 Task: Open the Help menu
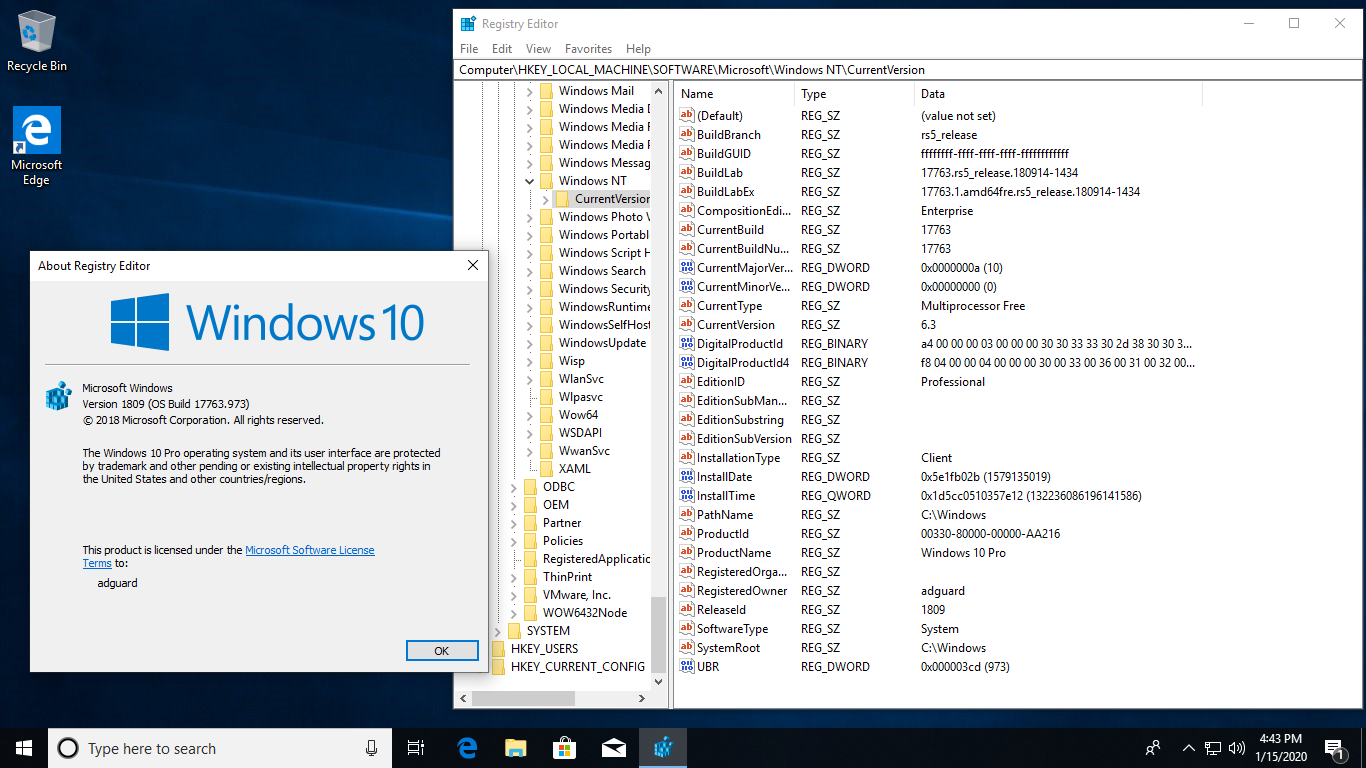point(638,48)
